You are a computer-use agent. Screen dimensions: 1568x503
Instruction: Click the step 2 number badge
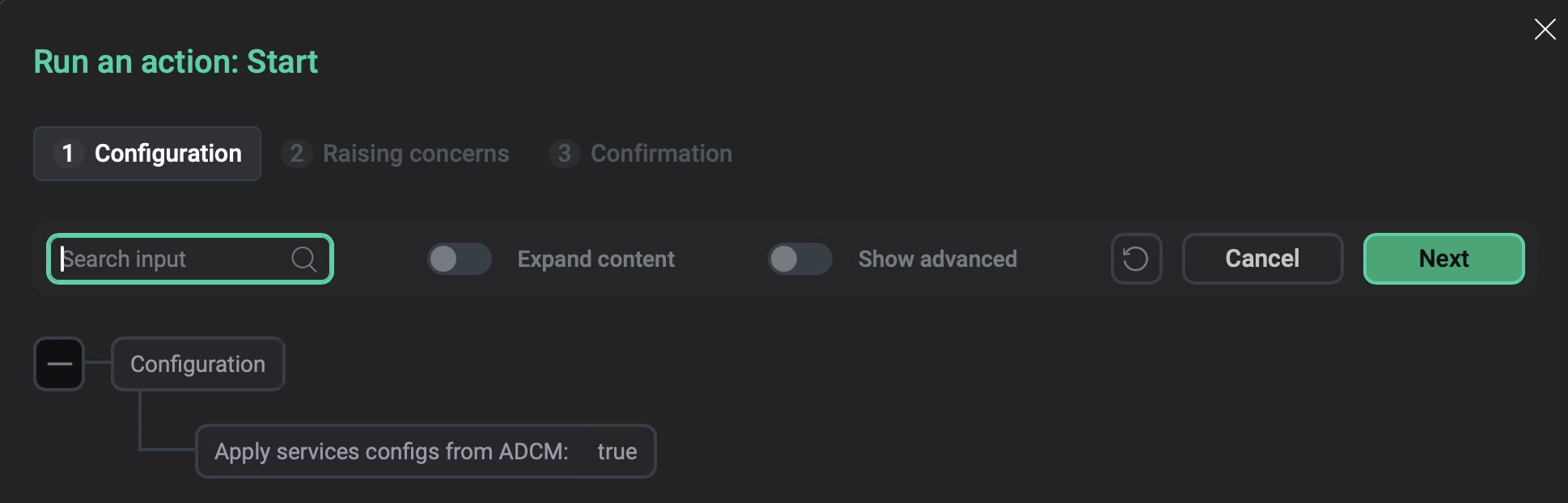(x=297, y=154)
